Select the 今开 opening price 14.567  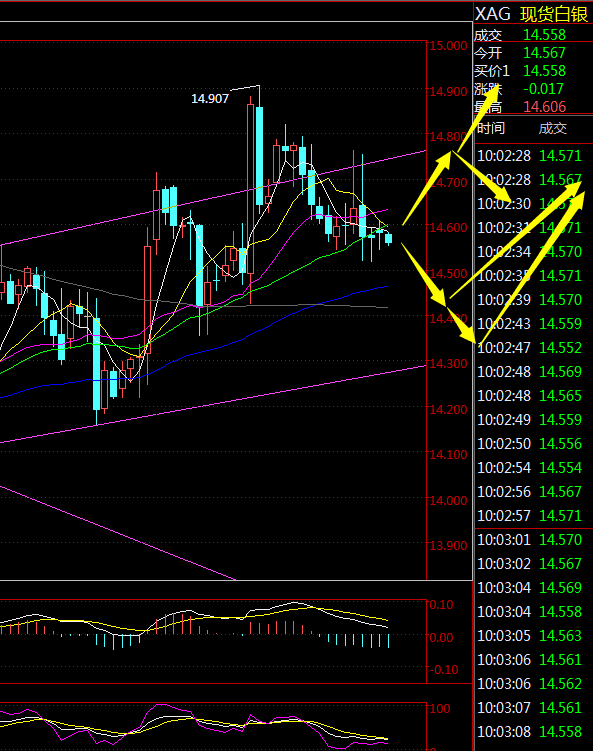click(544, 53)
